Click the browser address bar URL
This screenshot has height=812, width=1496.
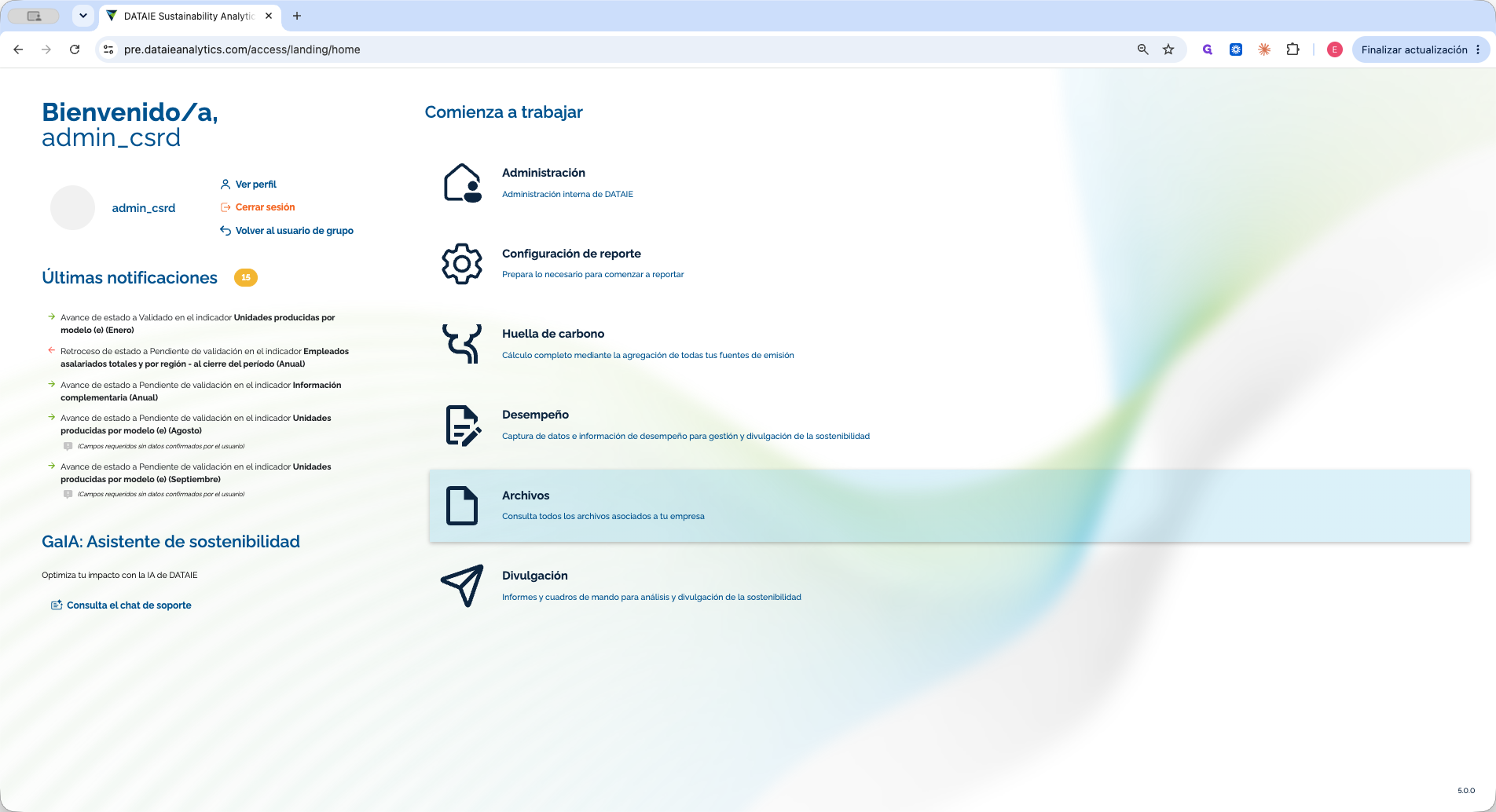tap(242, 49)
